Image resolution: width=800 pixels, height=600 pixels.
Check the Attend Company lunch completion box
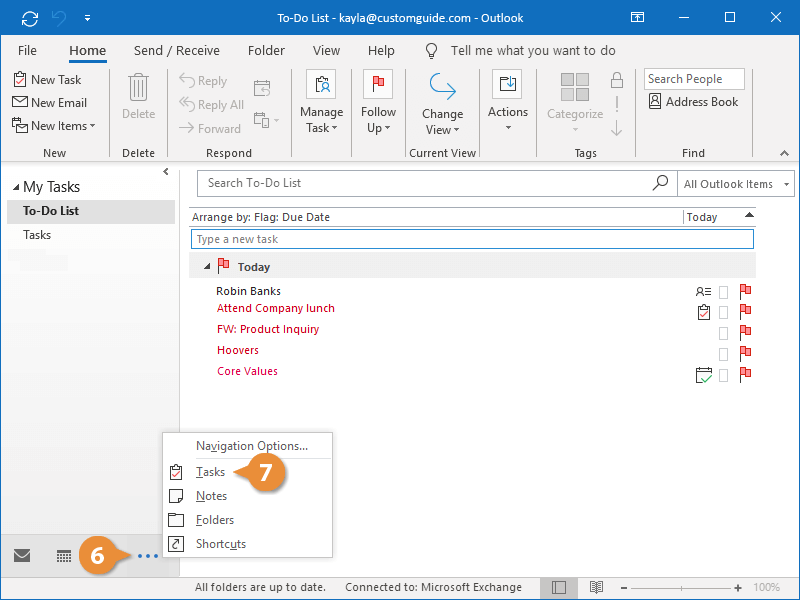[723, 312]
